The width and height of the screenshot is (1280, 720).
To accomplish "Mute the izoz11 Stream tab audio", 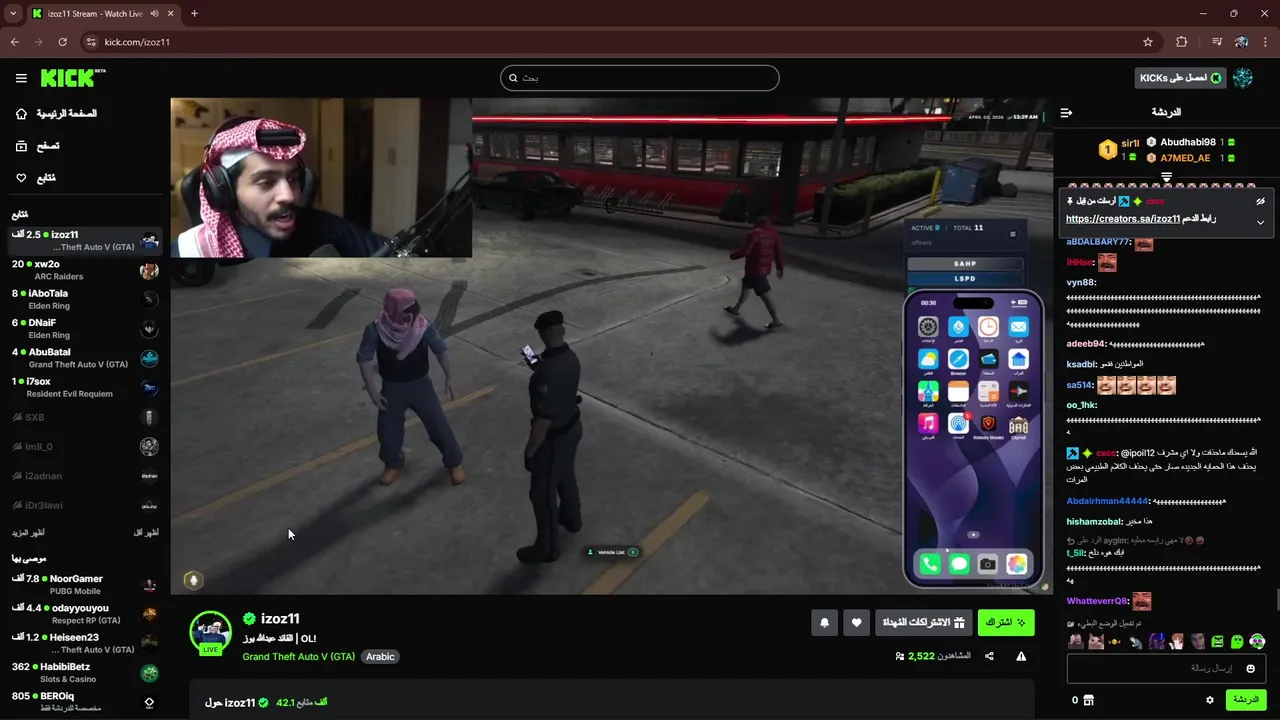I will pos(154,13).
